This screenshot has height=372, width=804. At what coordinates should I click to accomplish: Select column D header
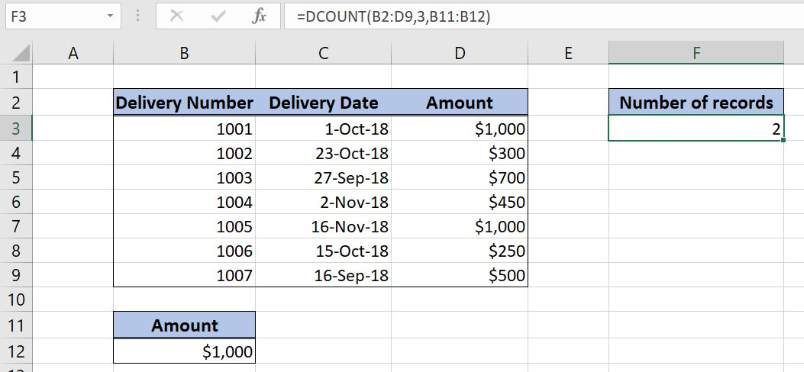pos(459,53)
